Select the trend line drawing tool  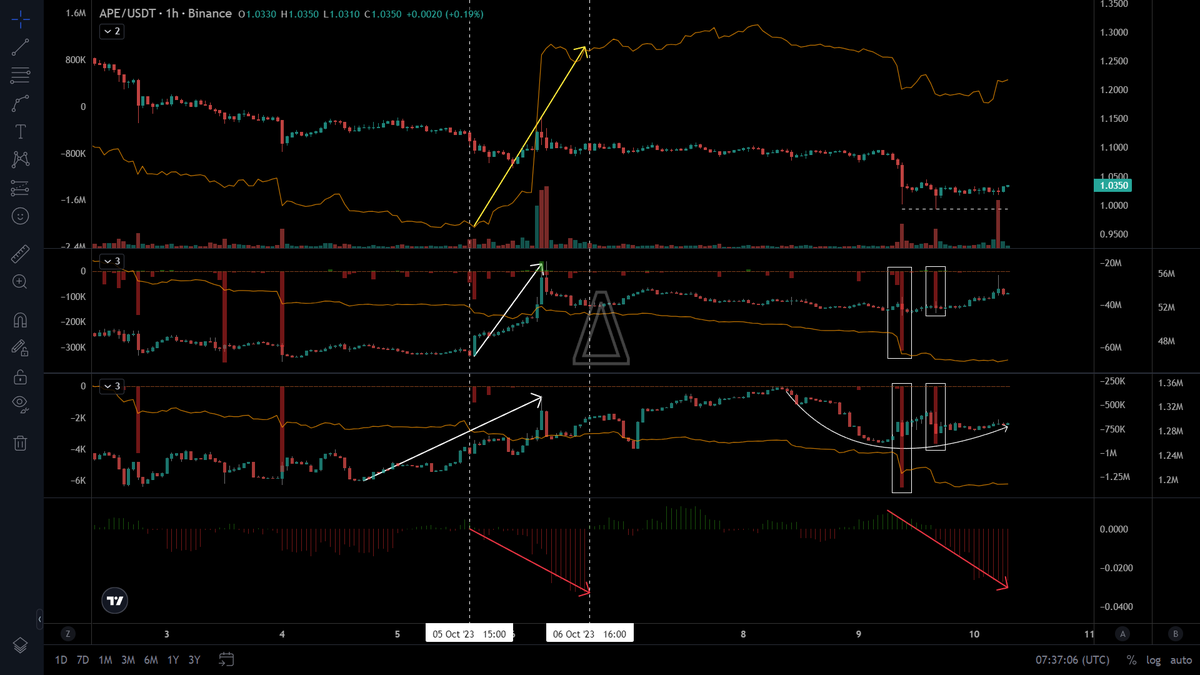pos(20,46)
